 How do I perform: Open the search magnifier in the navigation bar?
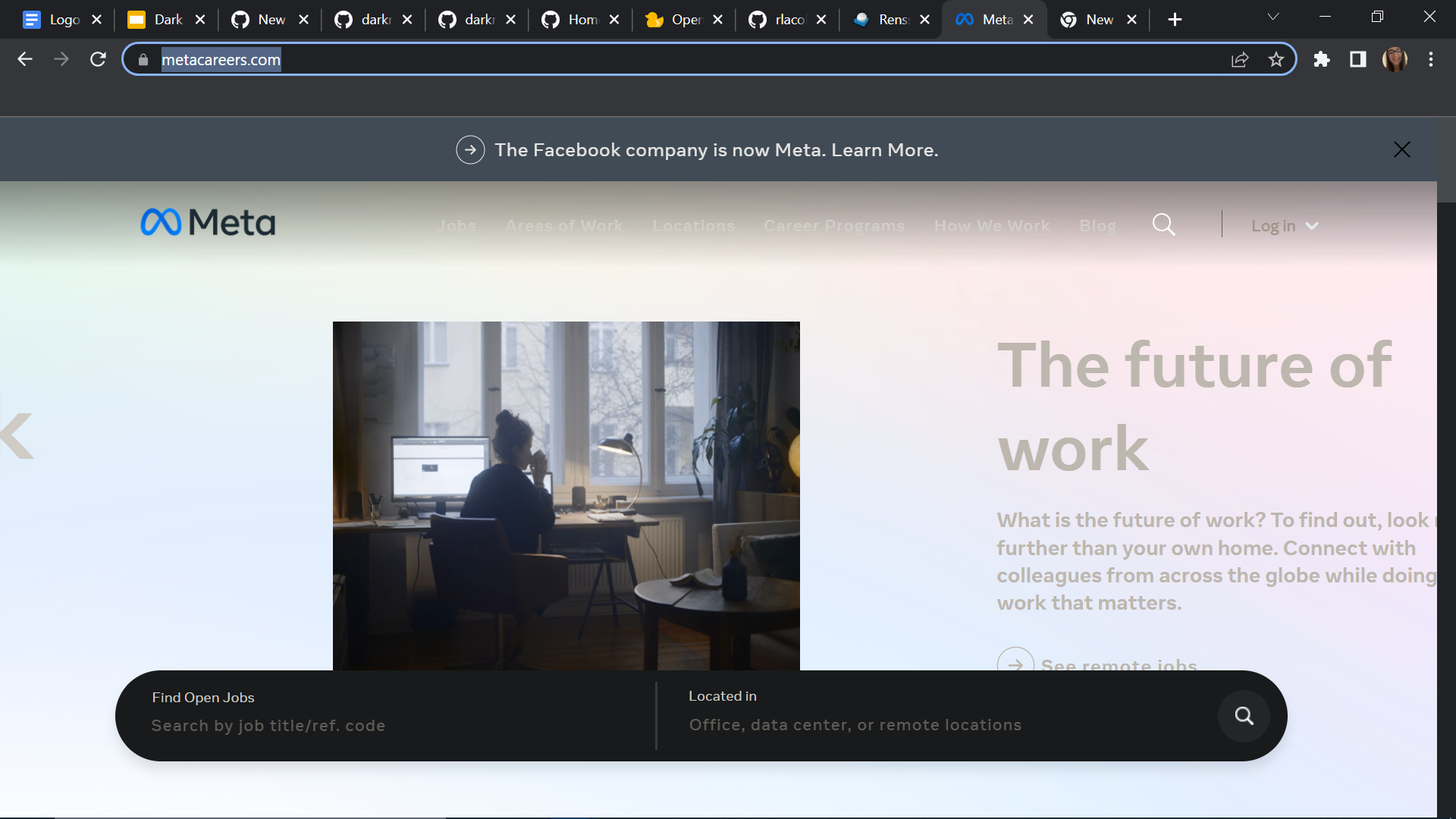pos(1164,224)
